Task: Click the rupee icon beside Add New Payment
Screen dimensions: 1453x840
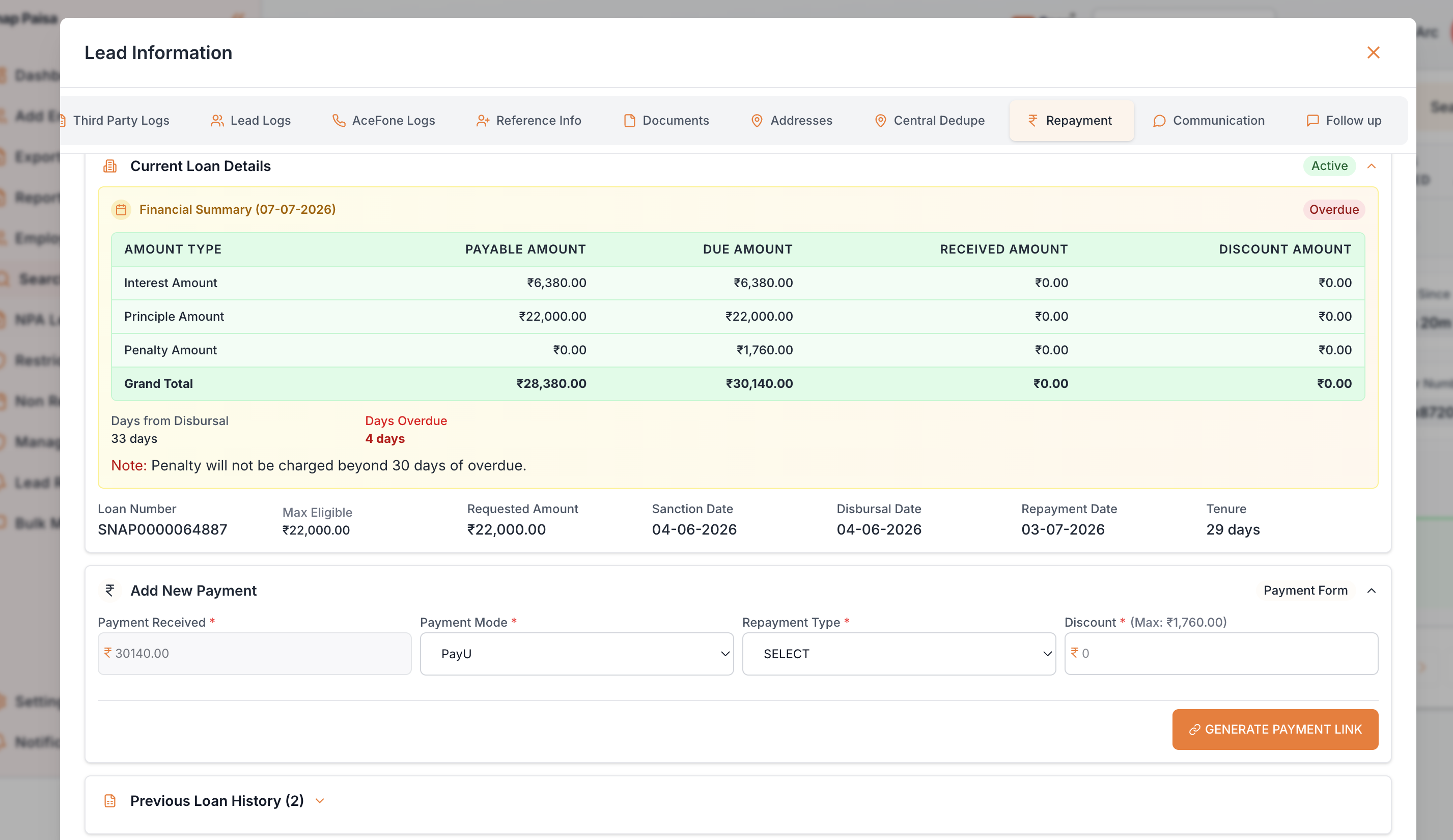Action: click(x=109, y=591)
